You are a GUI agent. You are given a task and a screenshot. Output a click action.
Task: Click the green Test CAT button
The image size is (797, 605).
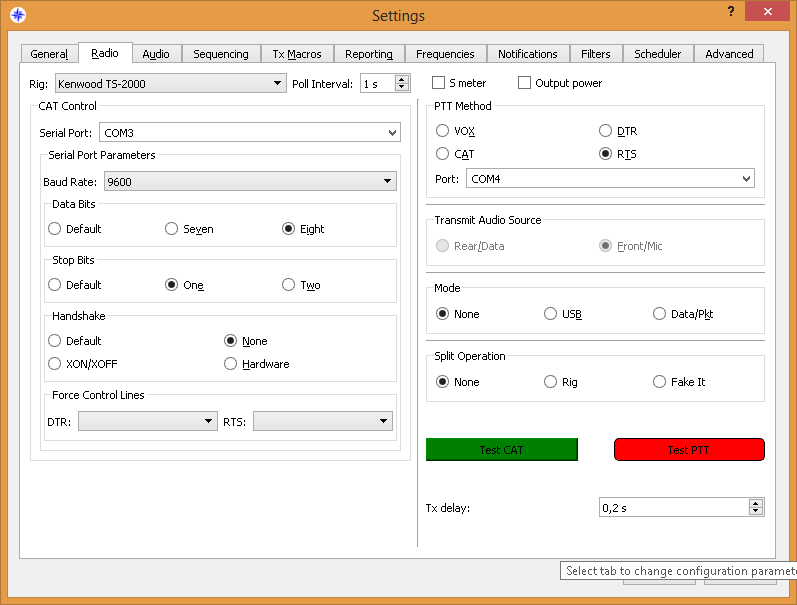pos(502,450)
